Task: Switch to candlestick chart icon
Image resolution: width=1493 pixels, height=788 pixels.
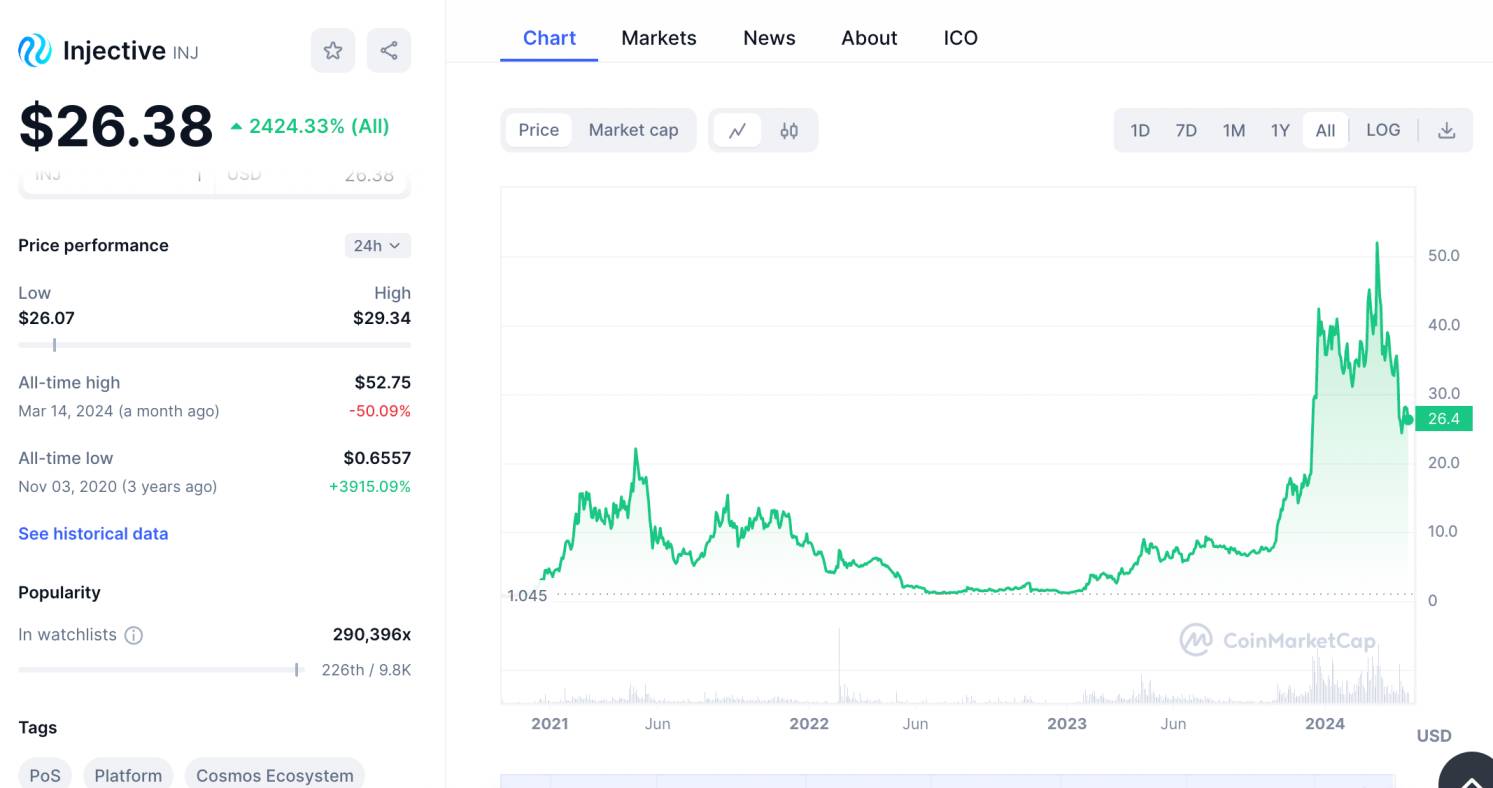Action: tap(789, 130)
